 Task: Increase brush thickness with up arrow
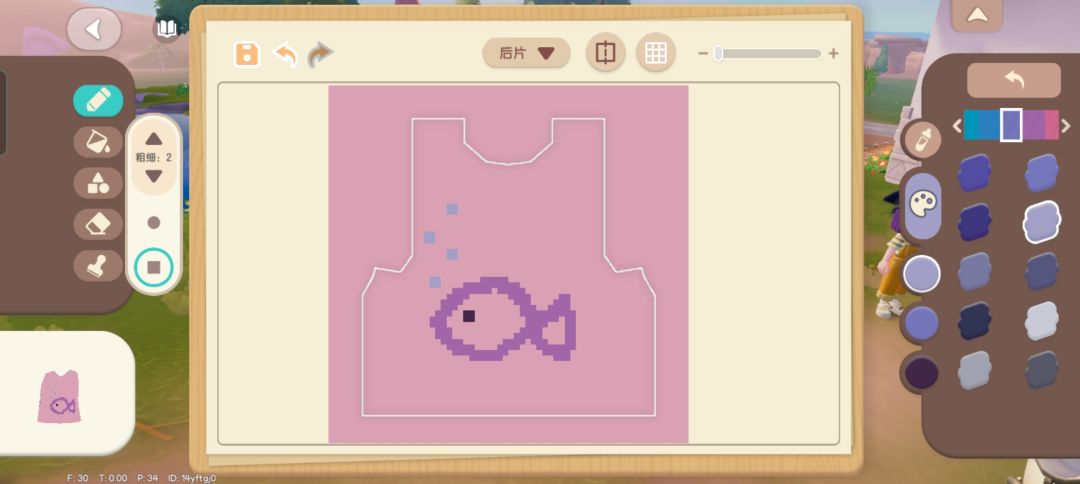pos(154,139)
